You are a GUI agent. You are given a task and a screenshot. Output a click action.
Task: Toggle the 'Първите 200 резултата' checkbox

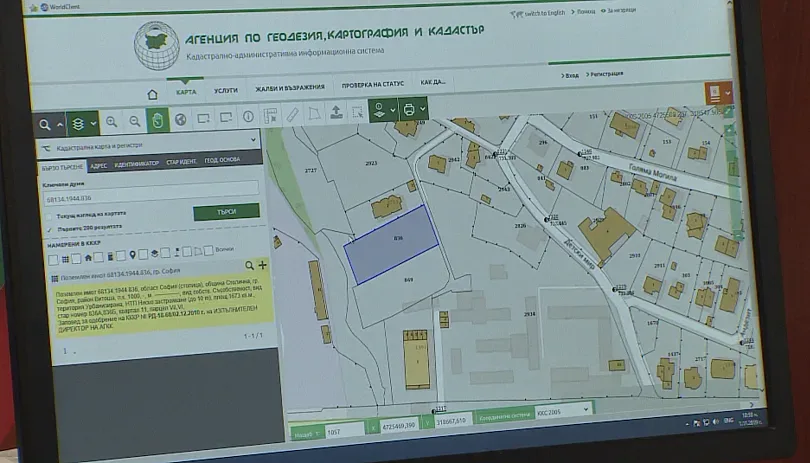point(50,229)
